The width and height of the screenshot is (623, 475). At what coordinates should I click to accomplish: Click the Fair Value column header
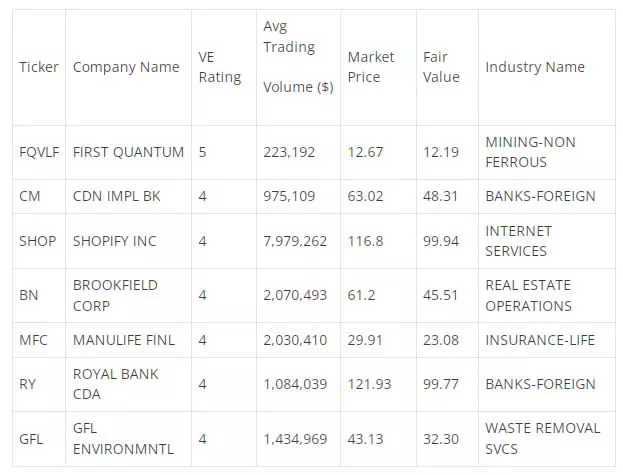pyautogui.click(x=441, y=67)
